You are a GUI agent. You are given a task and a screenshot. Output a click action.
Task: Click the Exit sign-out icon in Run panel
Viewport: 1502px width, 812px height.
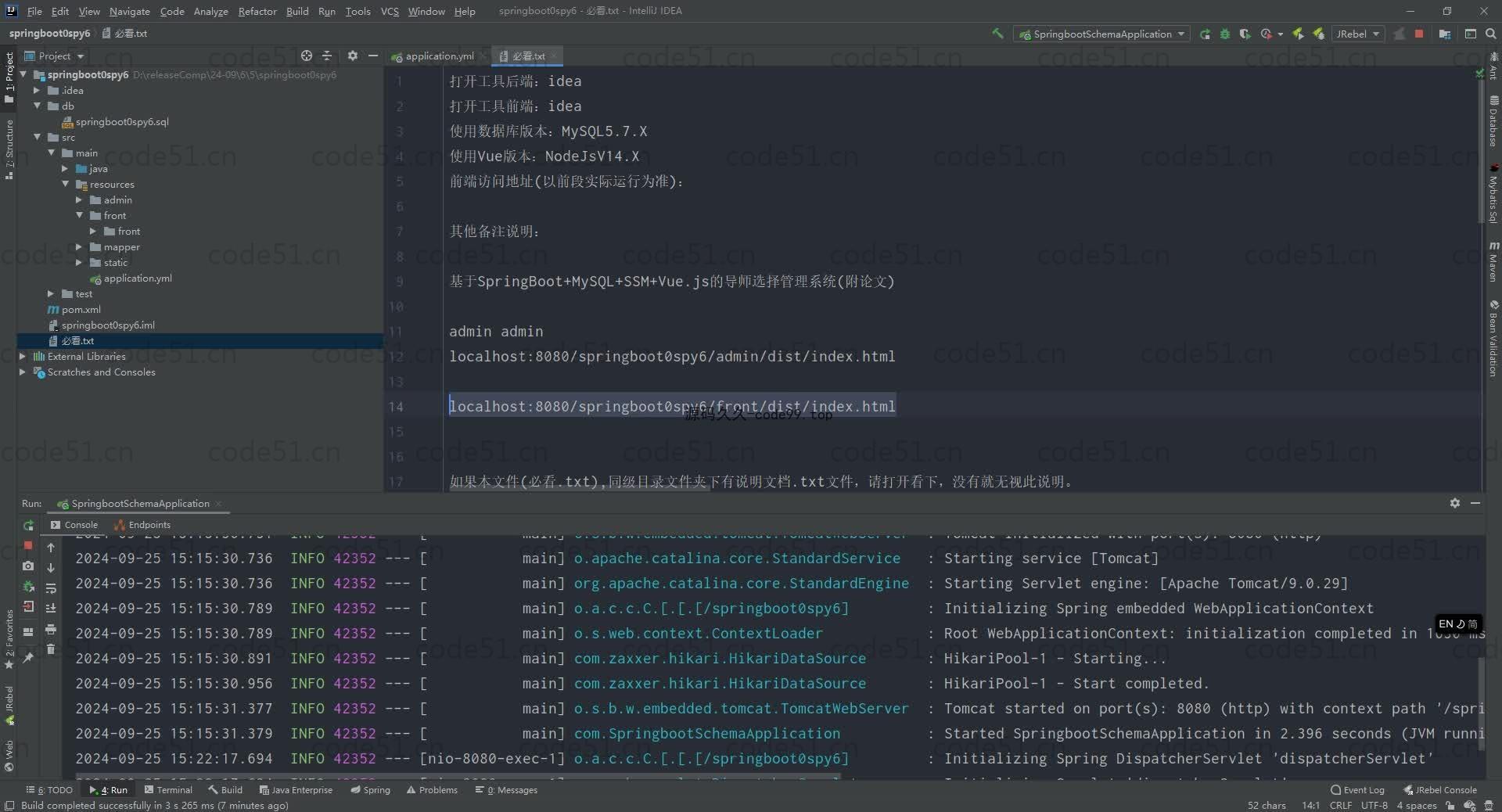(28, 606)
